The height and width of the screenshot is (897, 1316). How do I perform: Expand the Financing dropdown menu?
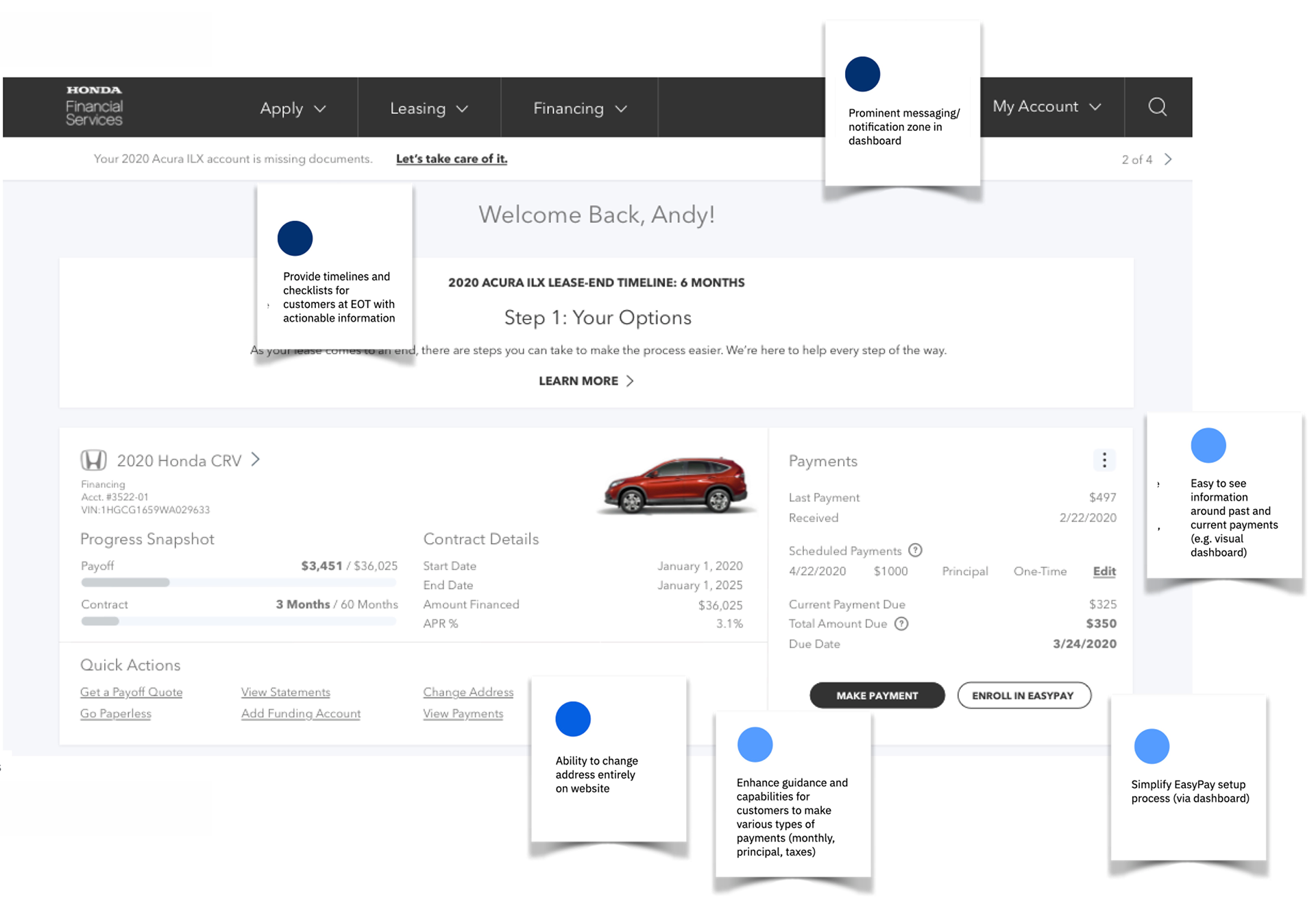click(580, 108)
